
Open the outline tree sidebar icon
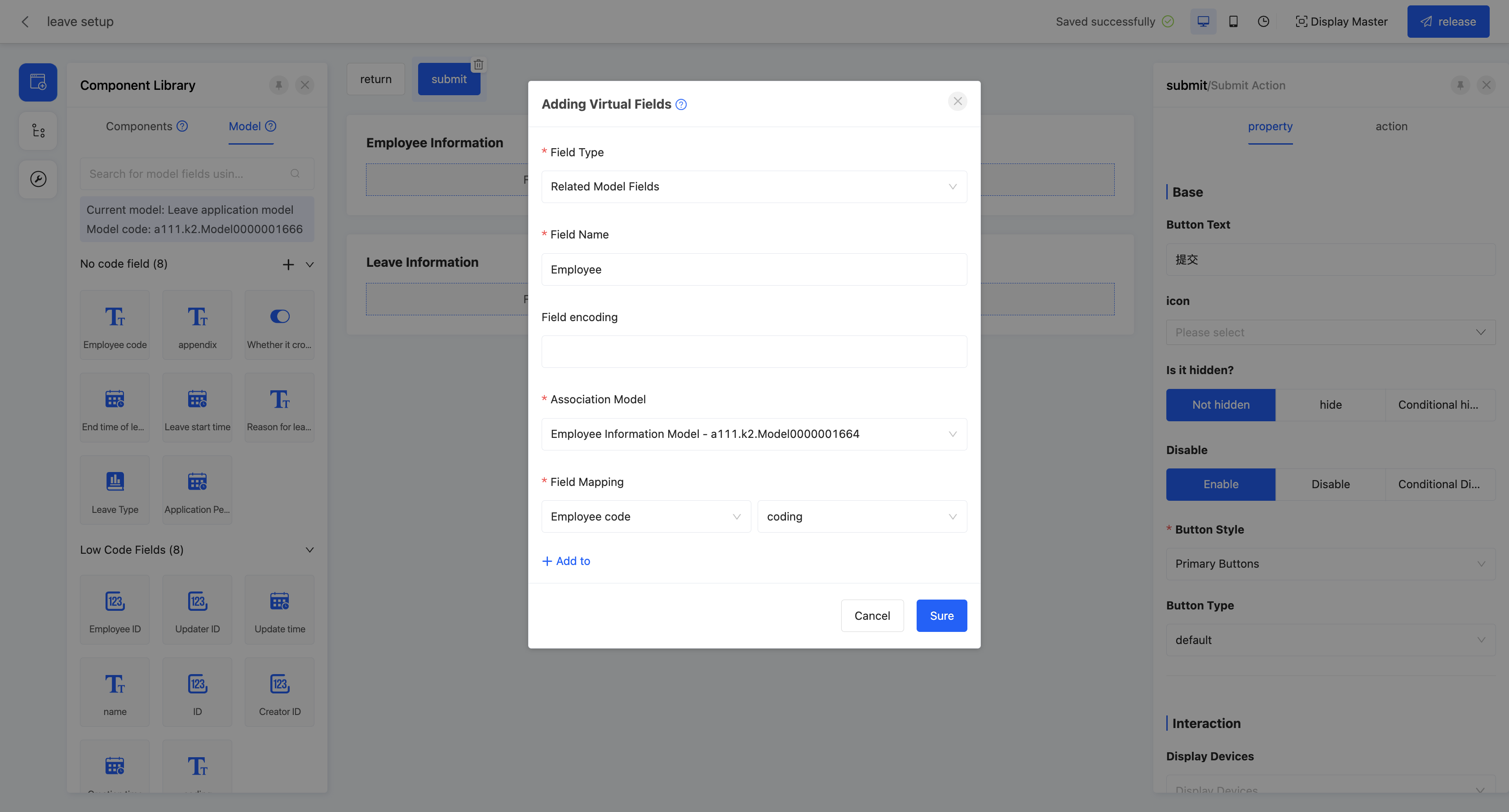pyautogui.click(x=38, y=131)
